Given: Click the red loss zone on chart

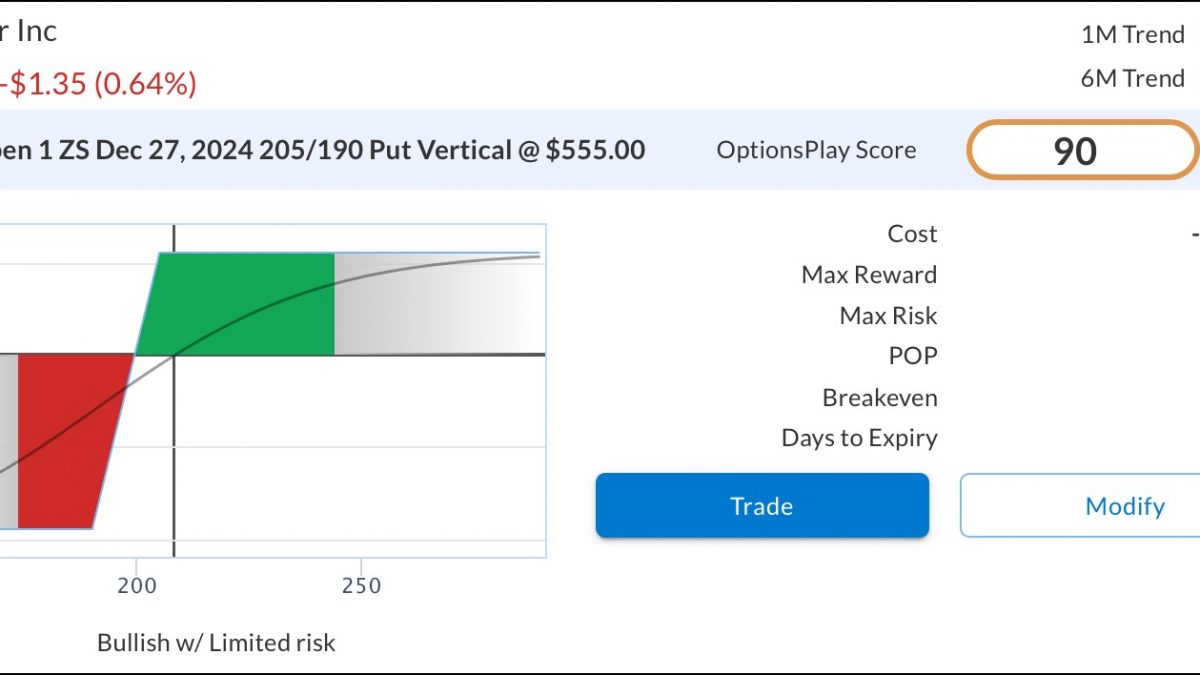Looking at the screenshot, I should (x=72, y=441).
